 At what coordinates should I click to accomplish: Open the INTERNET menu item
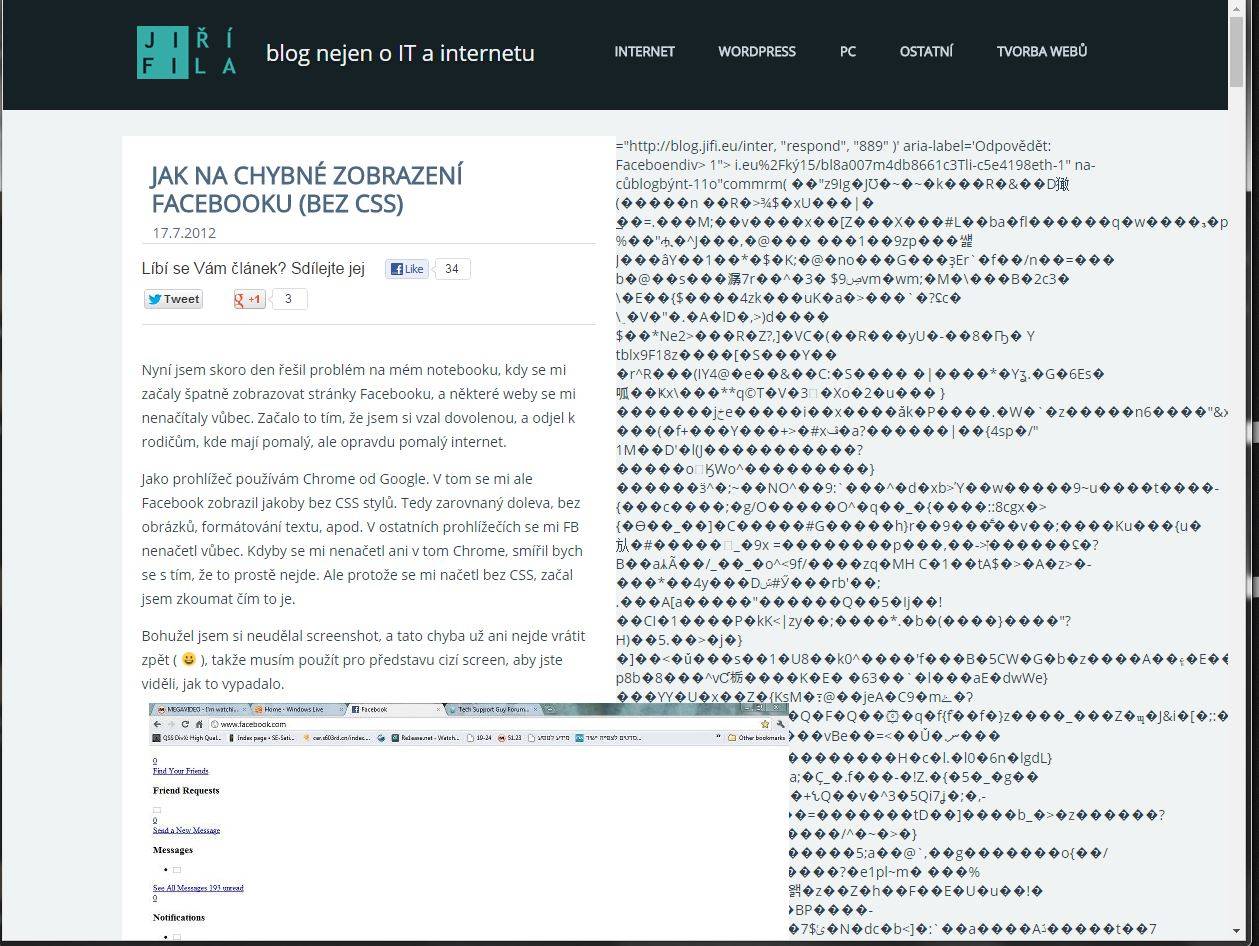coord(644,51)
